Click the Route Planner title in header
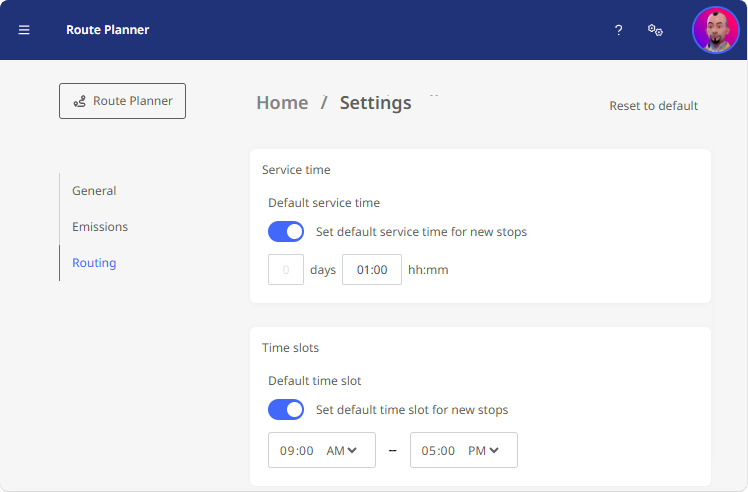The width and height of the screenshot is (748, 492). (x=108, y=30)
